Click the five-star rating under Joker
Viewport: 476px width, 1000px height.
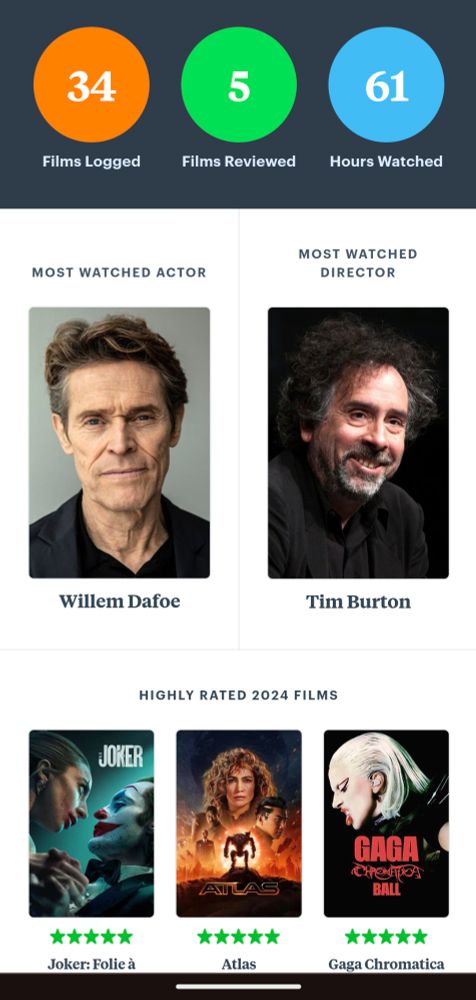pos(91,936)
